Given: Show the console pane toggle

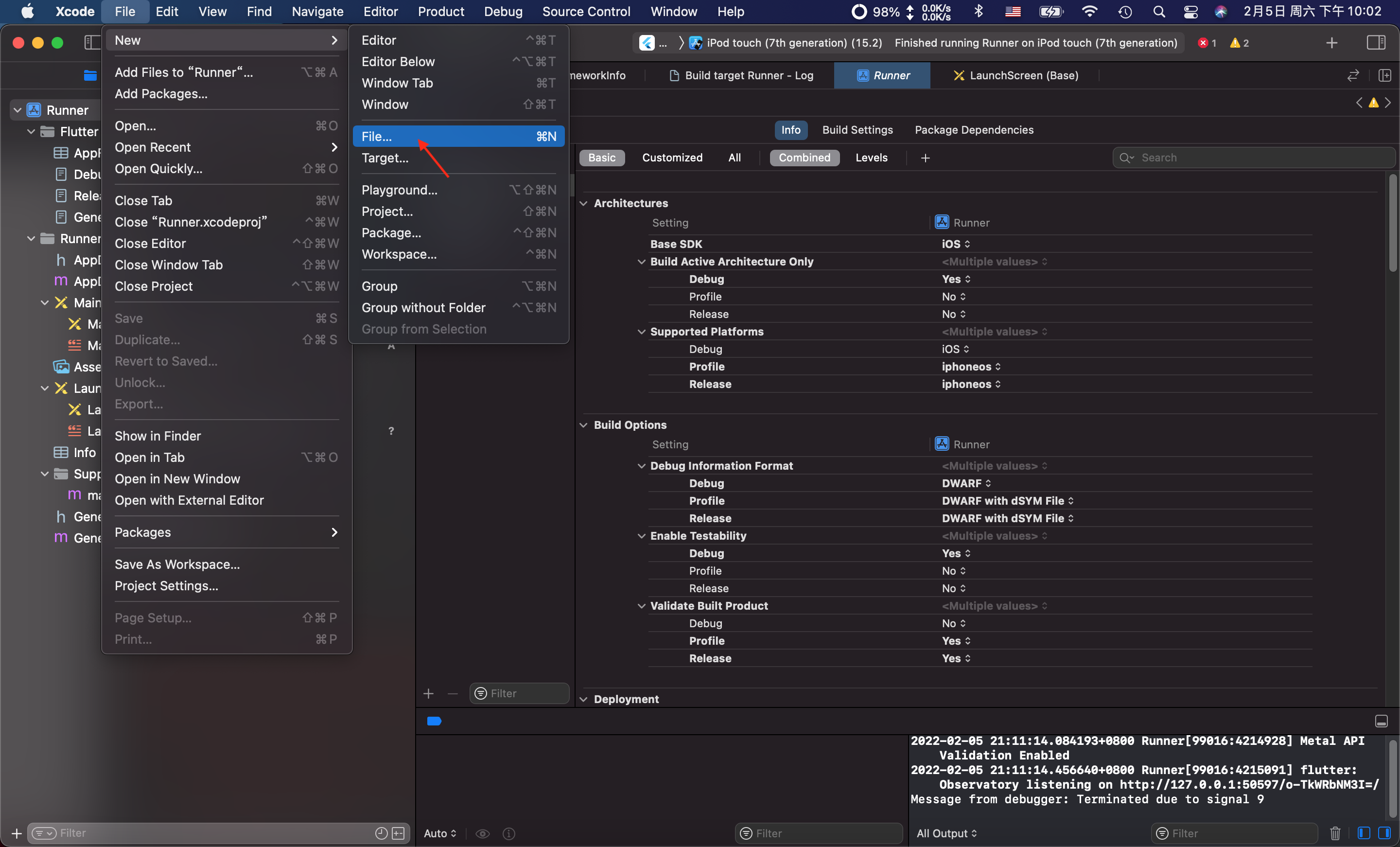Looking at the screenshot, I should pyautogui.click(x=1383, y=833).
